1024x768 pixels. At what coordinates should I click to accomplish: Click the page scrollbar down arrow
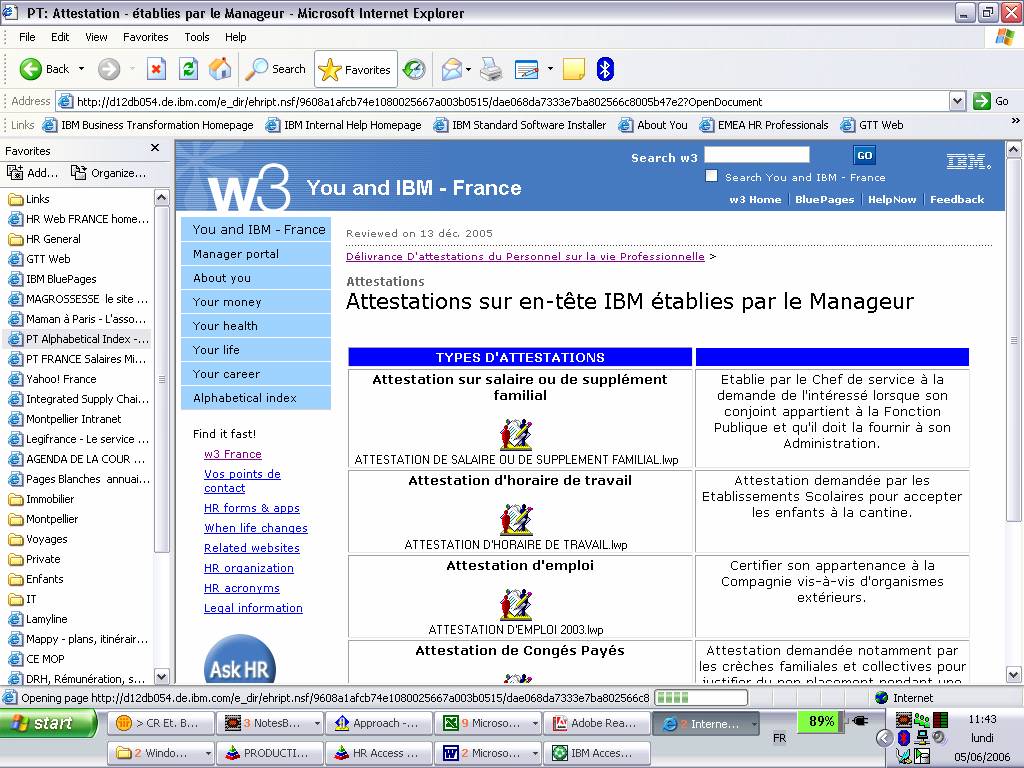click(x=1013, y=675)
